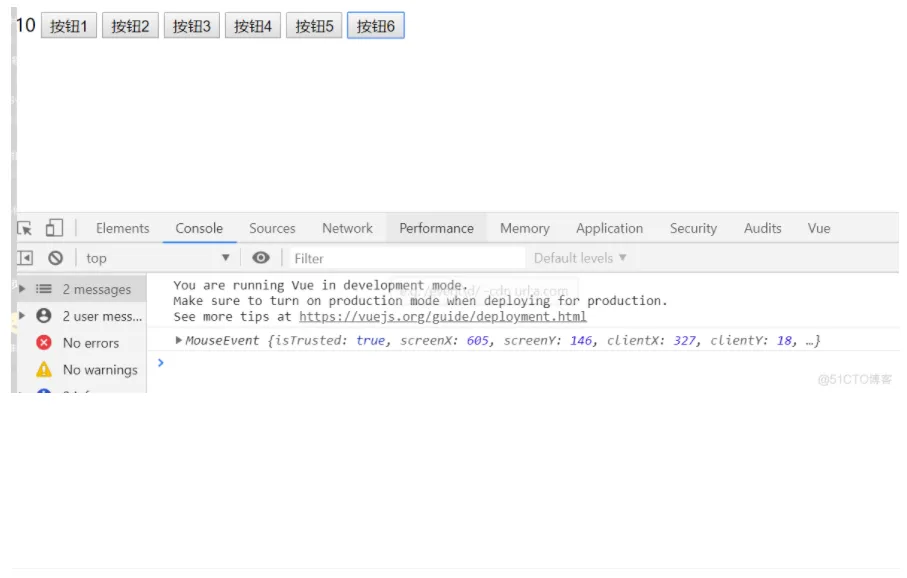907x578 pixels.
Task: Open the Application tab
Action: point(609,229)
